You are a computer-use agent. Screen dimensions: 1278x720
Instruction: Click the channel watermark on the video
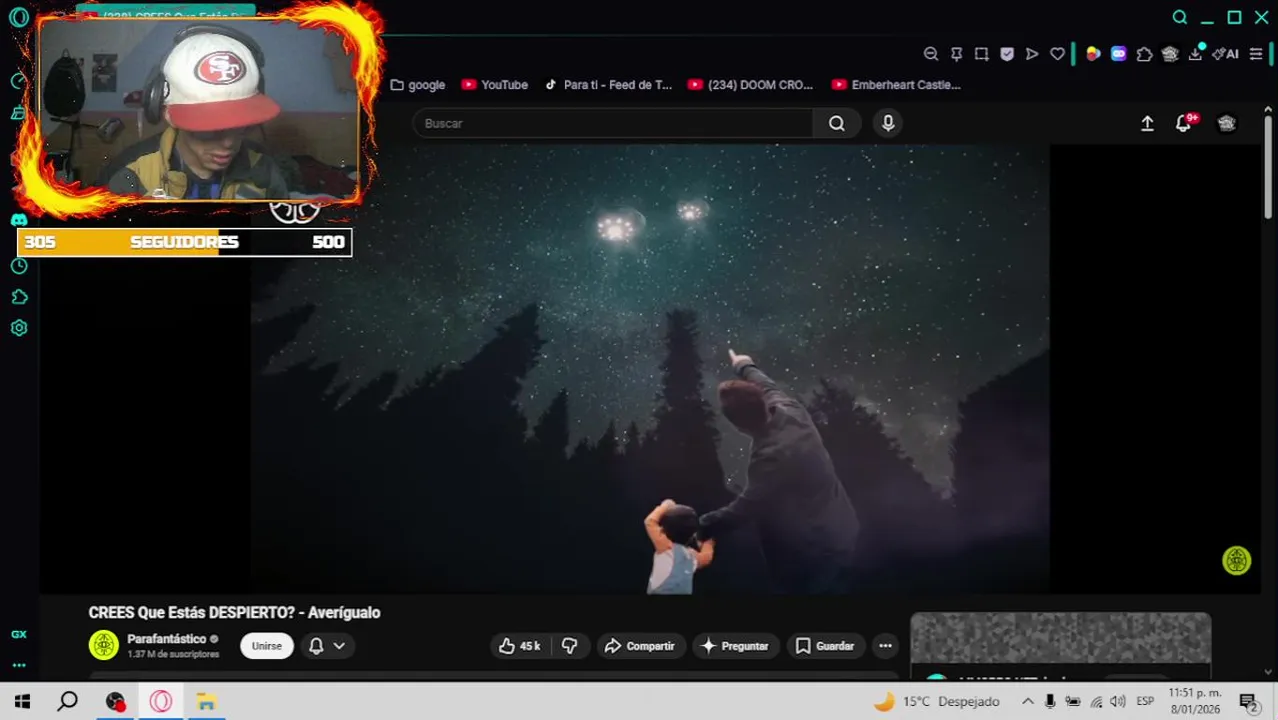(x=1237, y=560)
